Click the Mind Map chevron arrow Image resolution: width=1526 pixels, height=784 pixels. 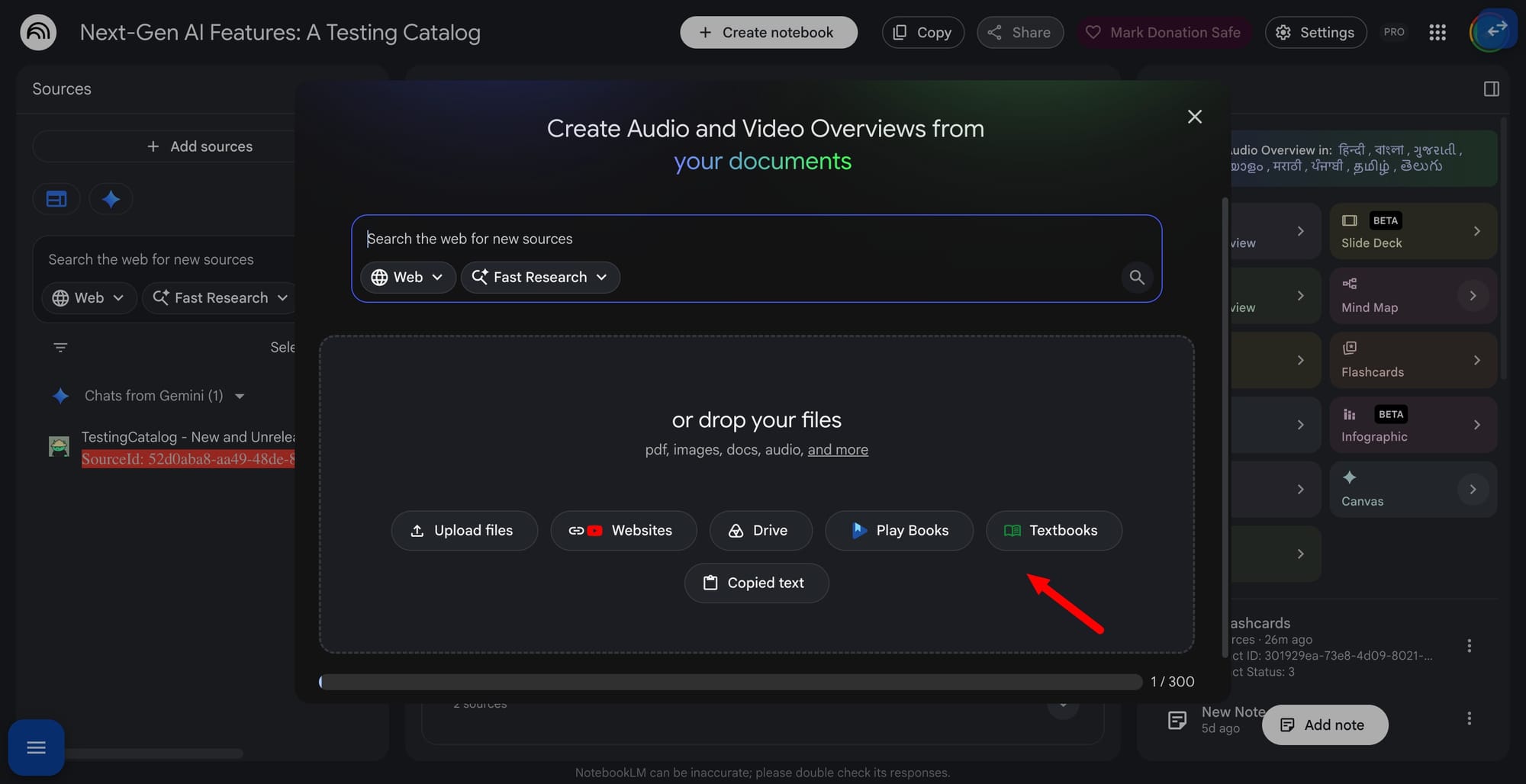[x=1473, y=296]
